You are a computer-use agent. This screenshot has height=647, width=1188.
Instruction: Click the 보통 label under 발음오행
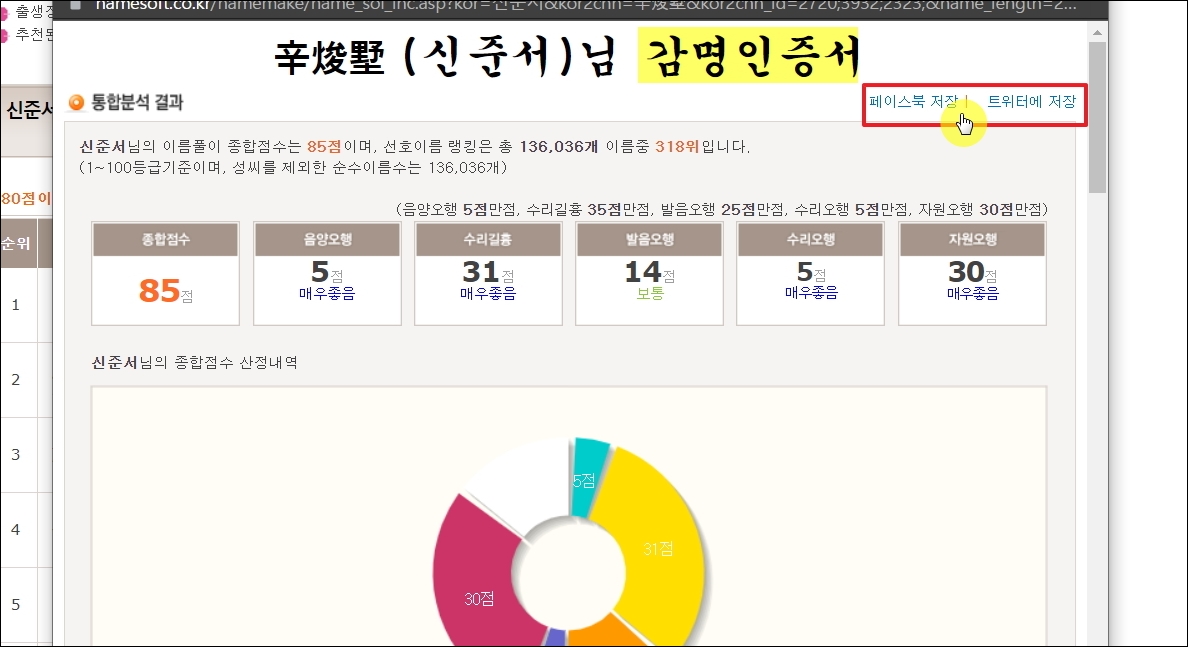[x=649, y=293]
